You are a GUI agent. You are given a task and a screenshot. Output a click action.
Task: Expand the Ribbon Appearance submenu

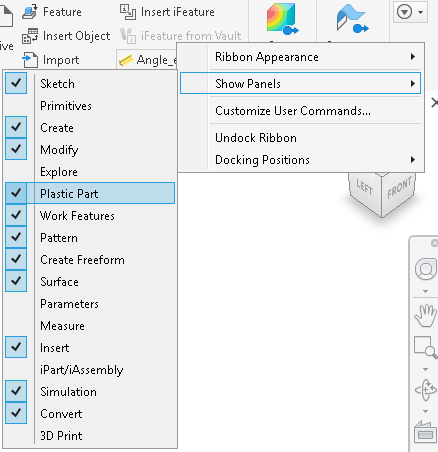(x=301, y=57)
